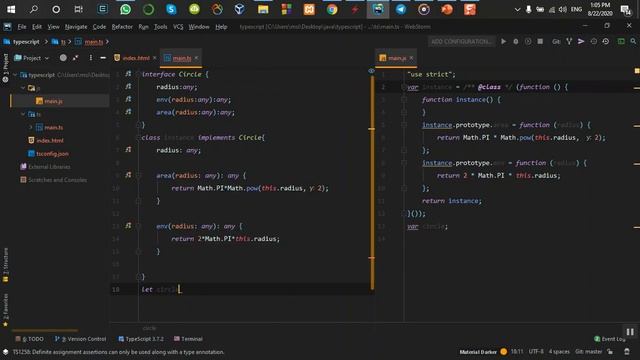
Task: Open Skype from the Windows taskbar
Action: coord(171,9)
